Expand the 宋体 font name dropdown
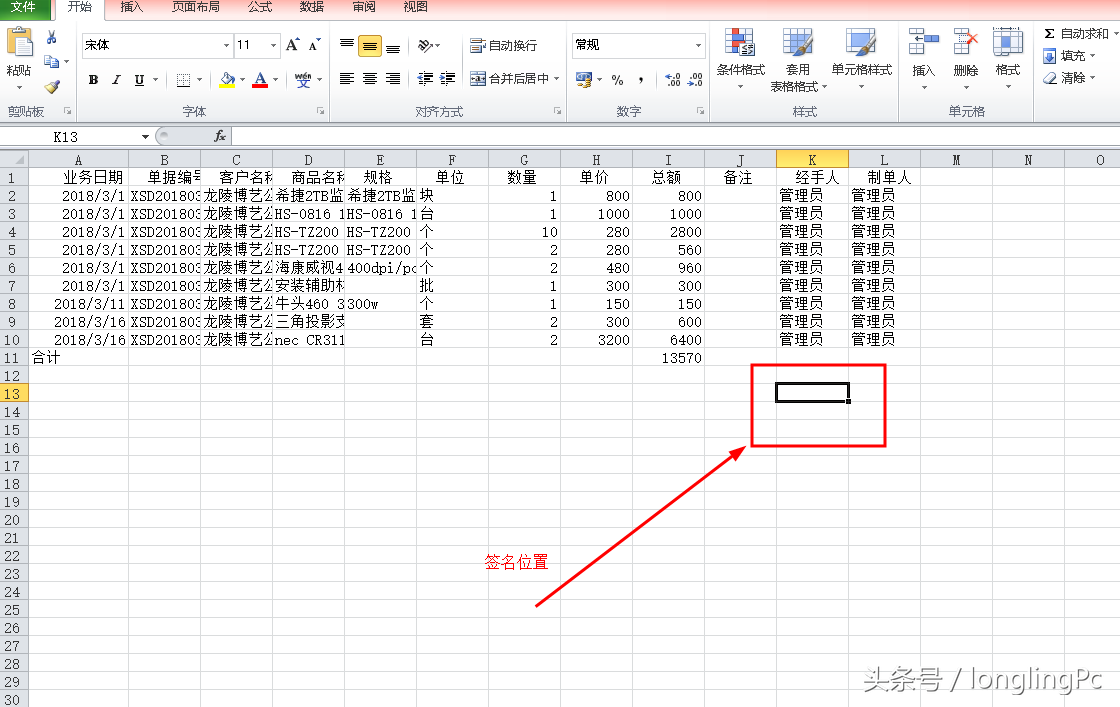Screen dimensions: 1120x707 pyautogui.click(x=226, y=45)
